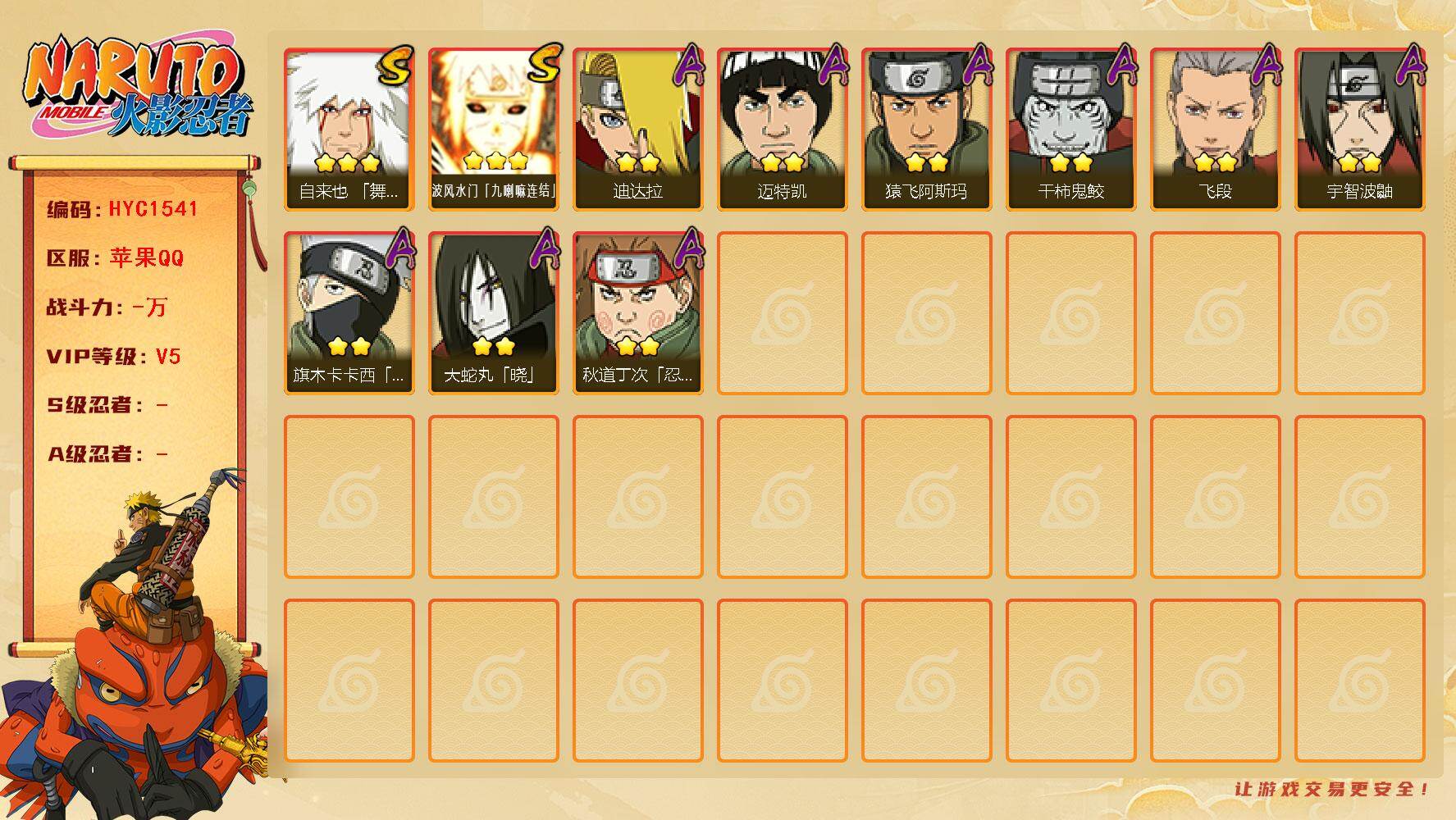Choose the 迪达拉 ninja card
1456x820 pixels.
[x=638, y=130]
